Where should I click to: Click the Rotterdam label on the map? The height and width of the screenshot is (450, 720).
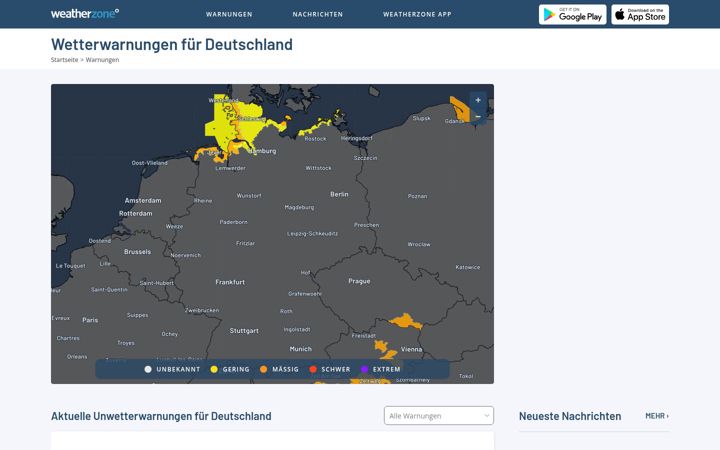(135, 214)
